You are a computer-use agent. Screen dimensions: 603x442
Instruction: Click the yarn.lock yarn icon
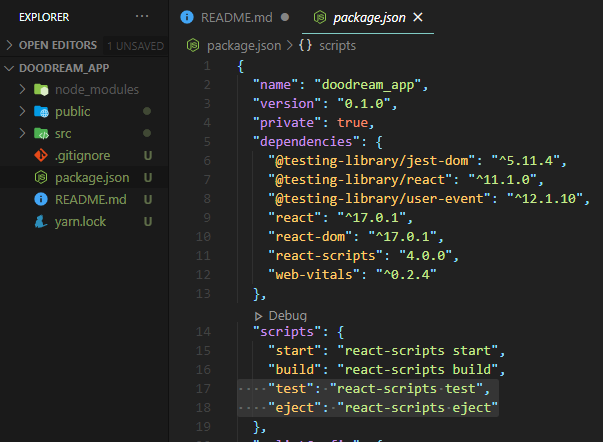pyautogui.click(x=41, y=221)
